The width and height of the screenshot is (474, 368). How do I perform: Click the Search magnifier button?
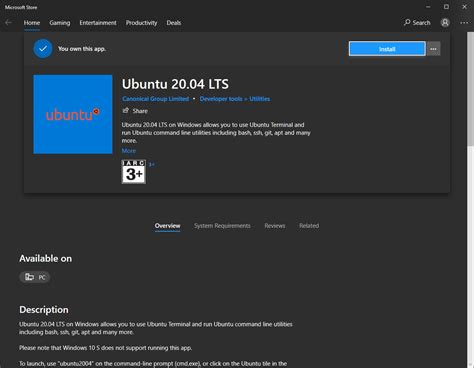click(417, 23)
